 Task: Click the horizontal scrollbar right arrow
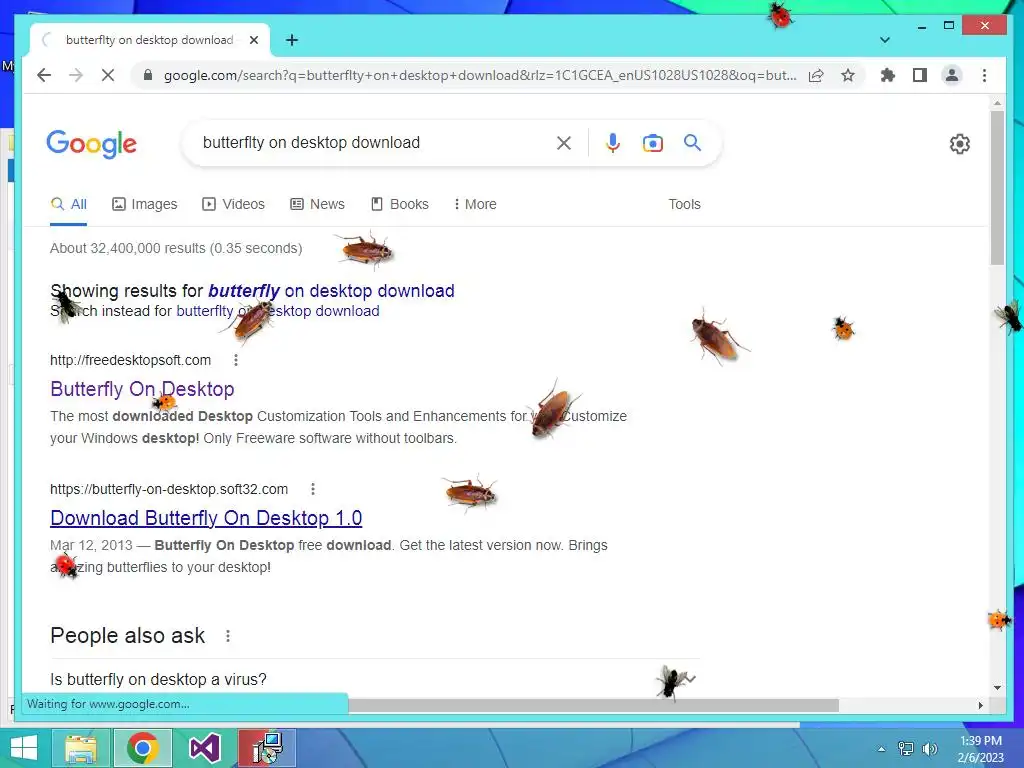click(980, 705)
